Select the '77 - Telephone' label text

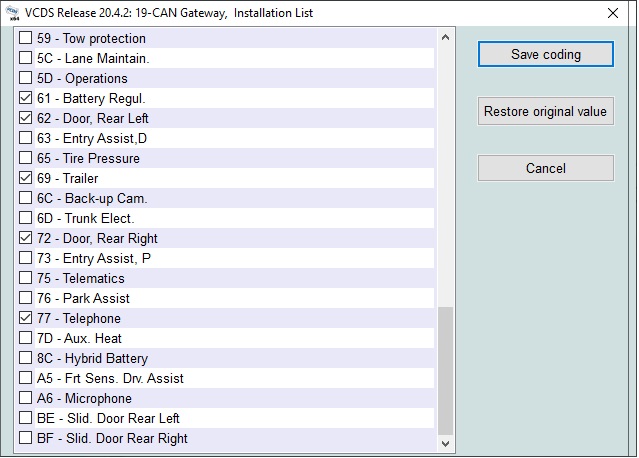point(79,318)
